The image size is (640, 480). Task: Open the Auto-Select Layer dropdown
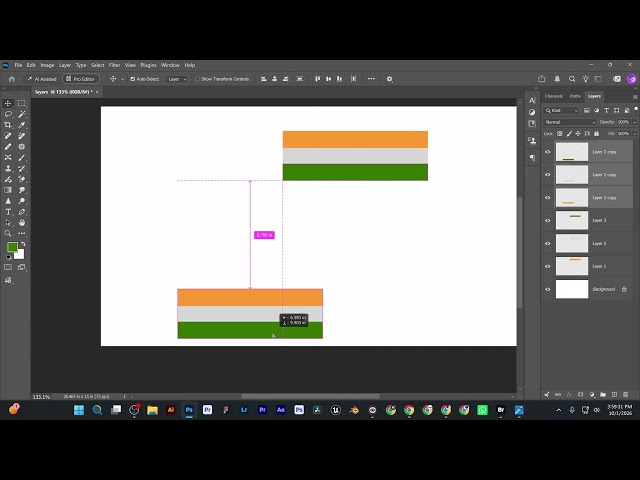point(177,79)
